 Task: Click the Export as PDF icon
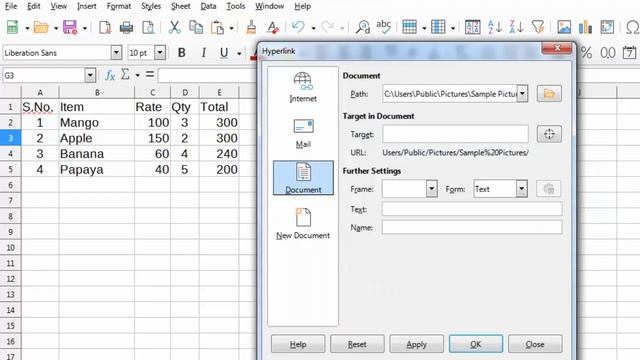click(105, 28)
